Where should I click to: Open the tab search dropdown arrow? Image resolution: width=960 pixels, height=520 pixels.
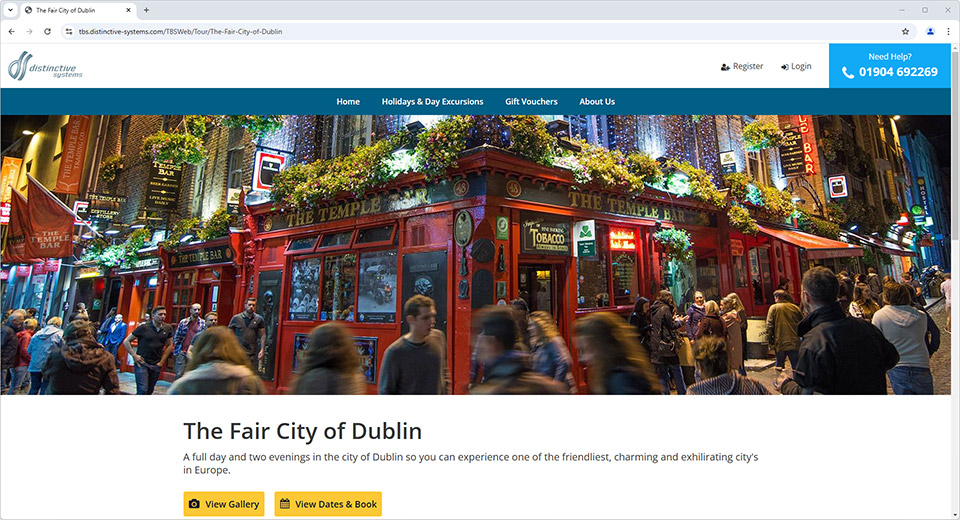click(x=10, y=10)
